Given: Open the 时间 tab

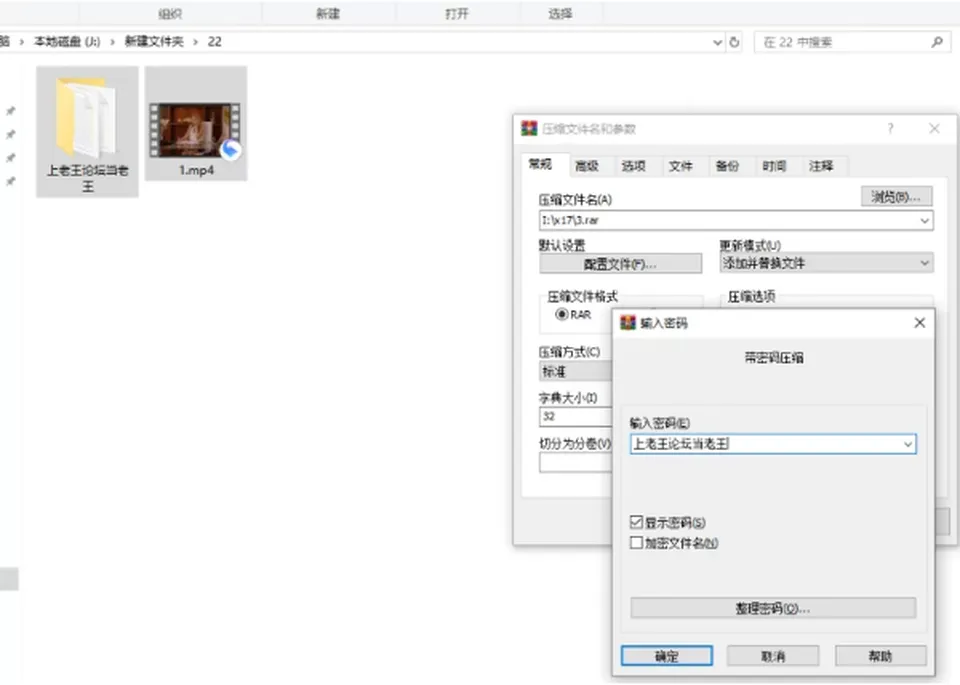Looking at the screenshot, I should click(774, 166).
